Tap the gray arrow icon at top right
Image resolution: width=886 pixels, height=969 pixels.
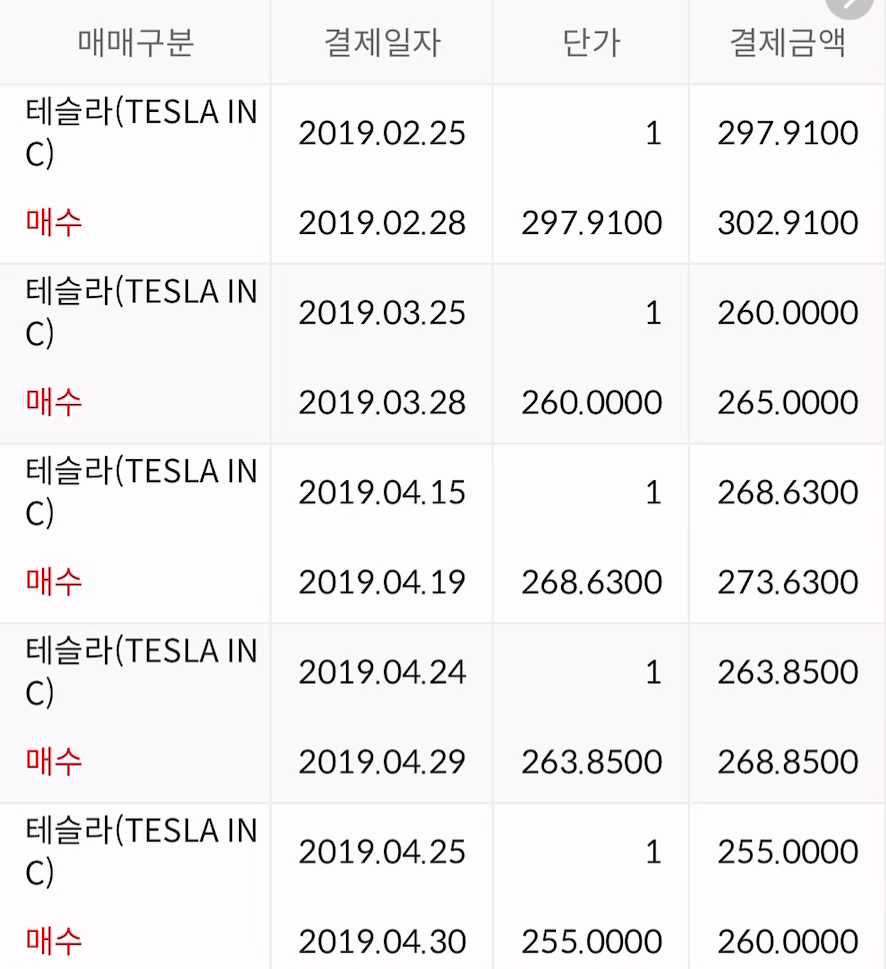click(x=850, y=5)
